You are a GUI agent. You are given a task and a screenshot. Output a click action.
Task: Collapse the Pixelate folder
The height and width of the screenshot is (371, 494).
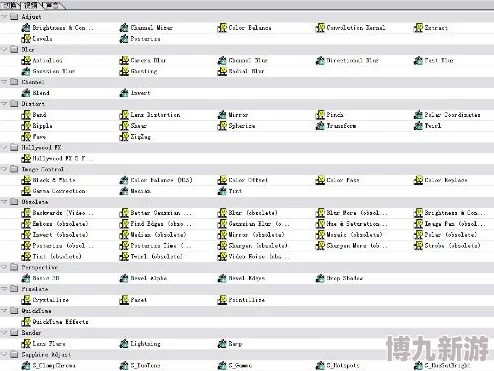4,289
